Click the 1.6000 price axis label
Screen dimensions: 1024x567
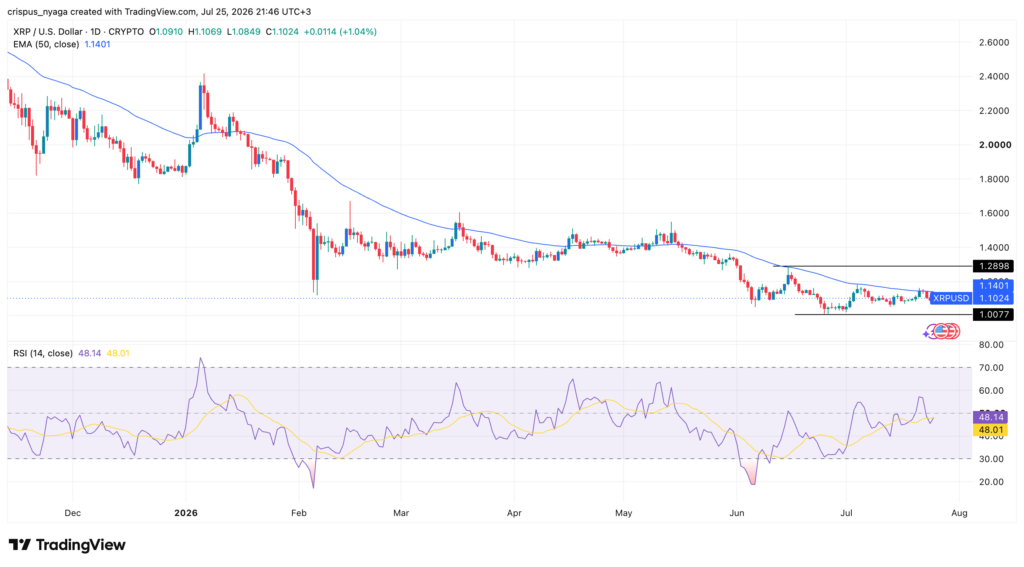click(x=994, y=214)
